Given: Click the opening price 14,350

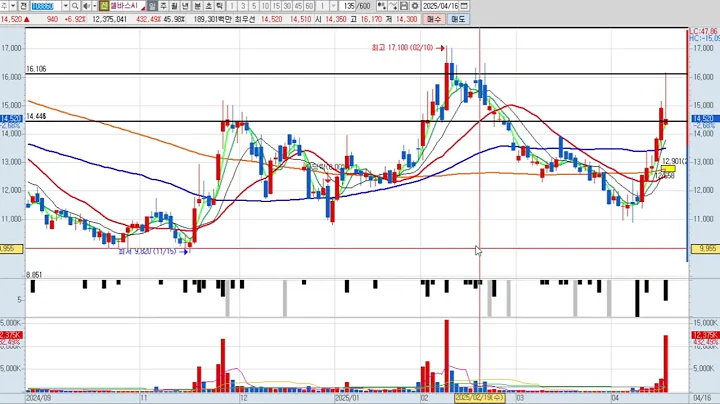Looking at the screenshot, I should click(335, 19).
